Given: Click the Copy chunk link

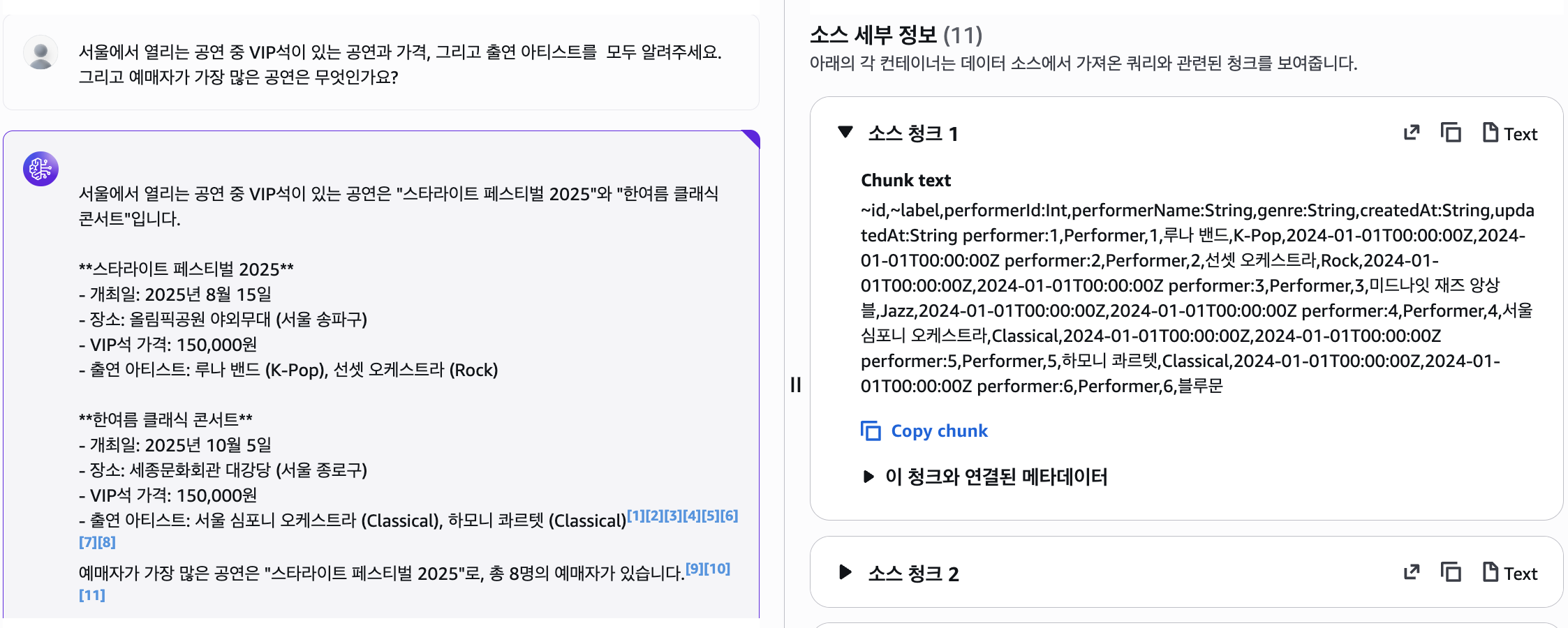Looking at the screenshot, I should click(938, 431).
